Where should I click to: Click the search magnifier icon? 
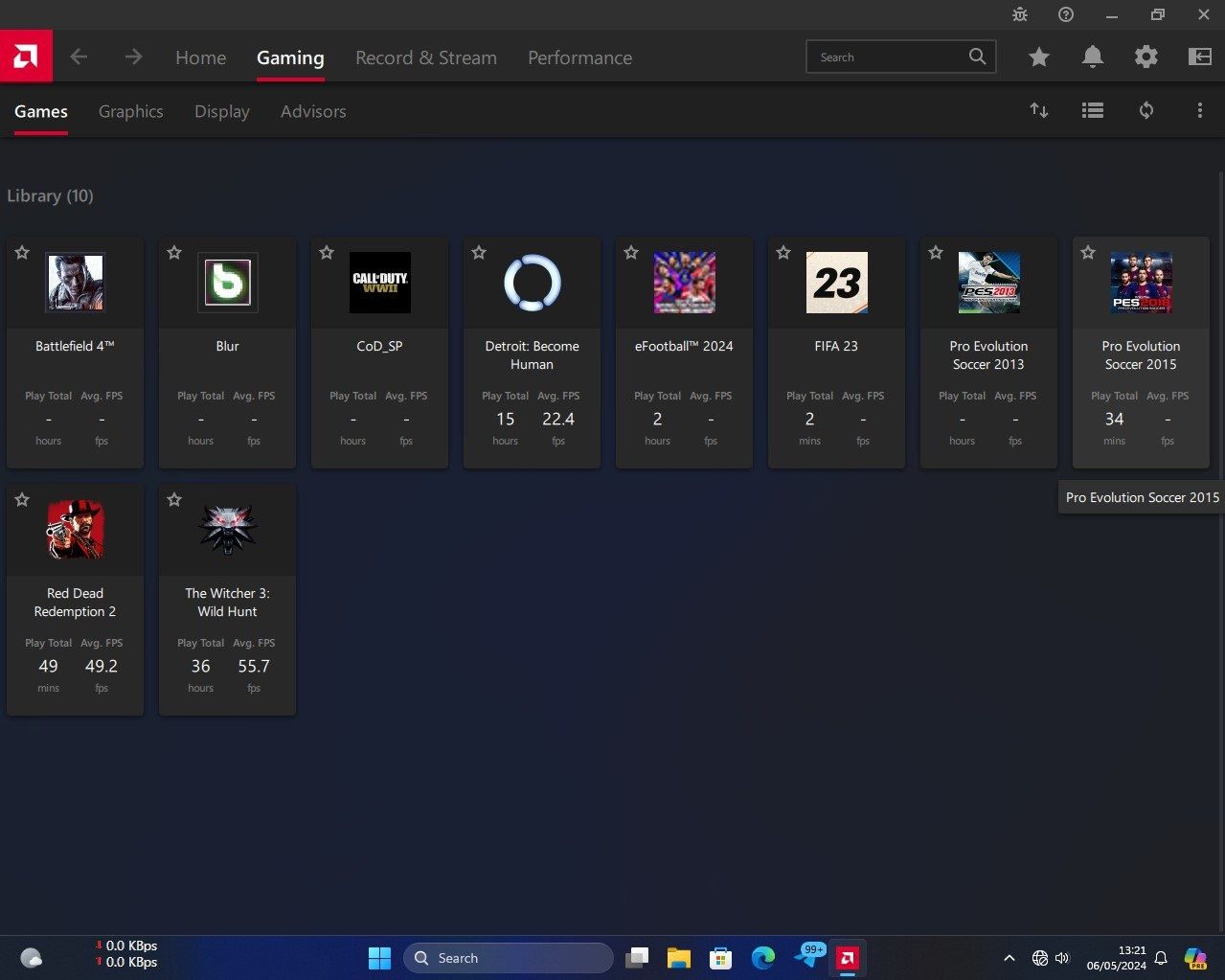coord(977,57)
